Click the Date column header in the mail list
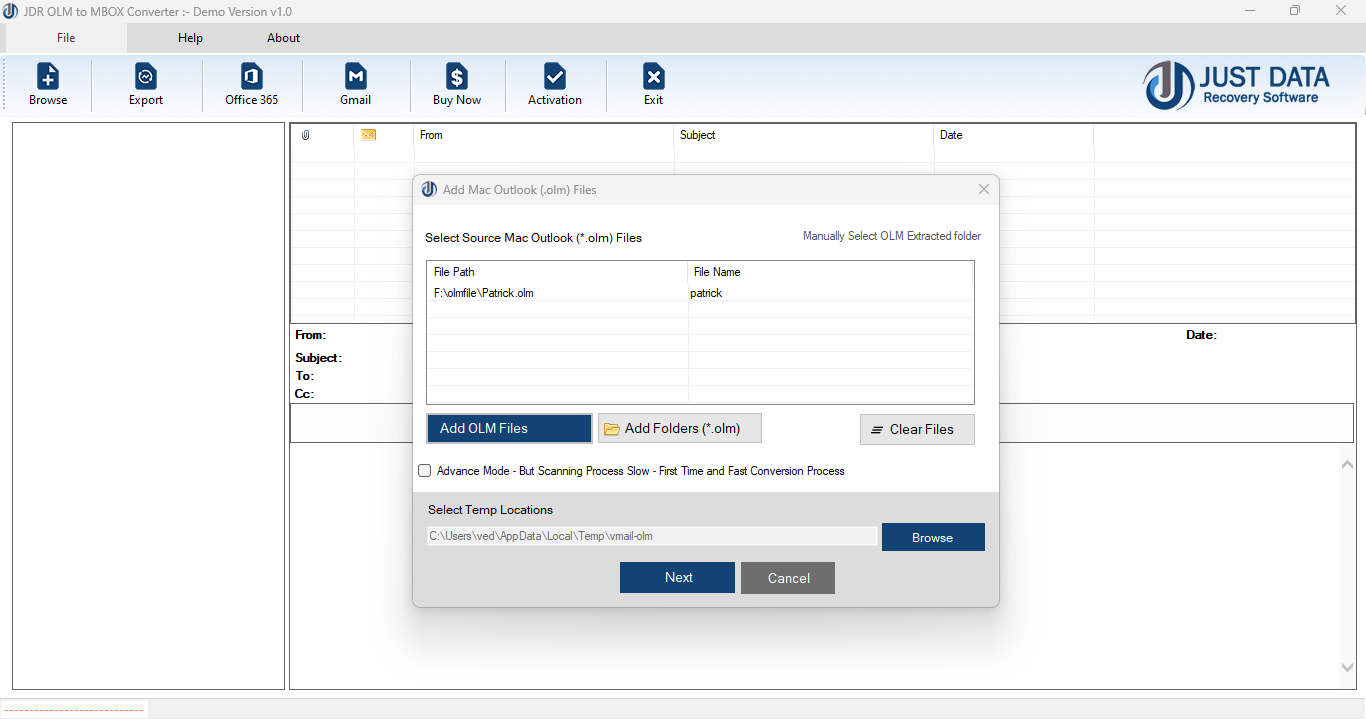The image size is (1366, 720). (1014, 135)
